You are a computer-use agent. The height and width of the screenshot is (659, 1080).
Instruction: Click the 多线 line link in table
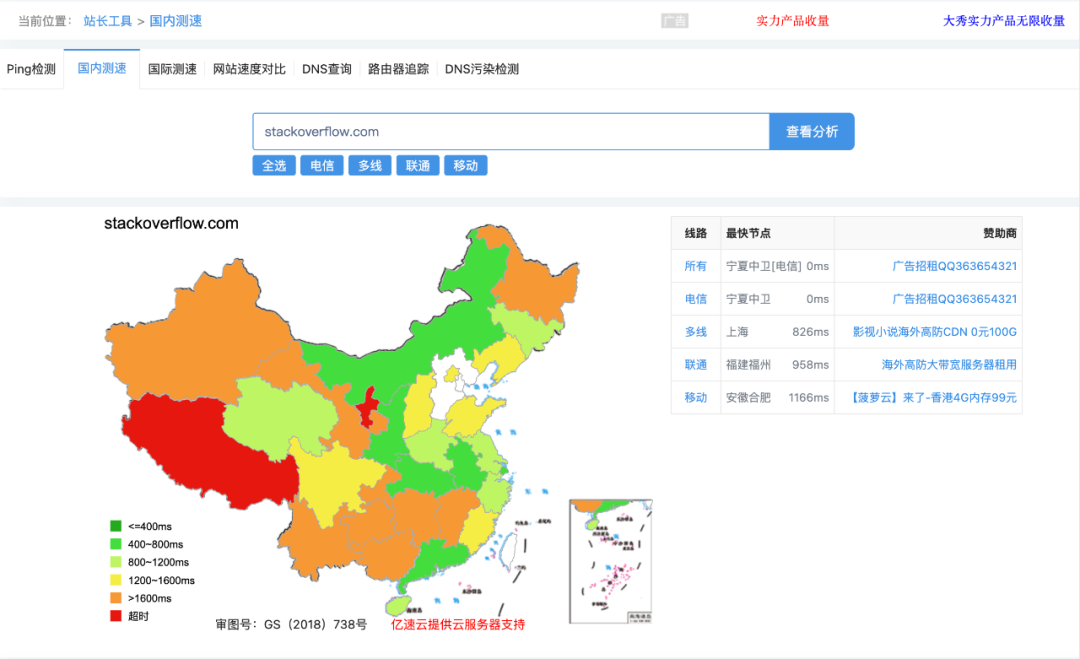coord(696,332)
